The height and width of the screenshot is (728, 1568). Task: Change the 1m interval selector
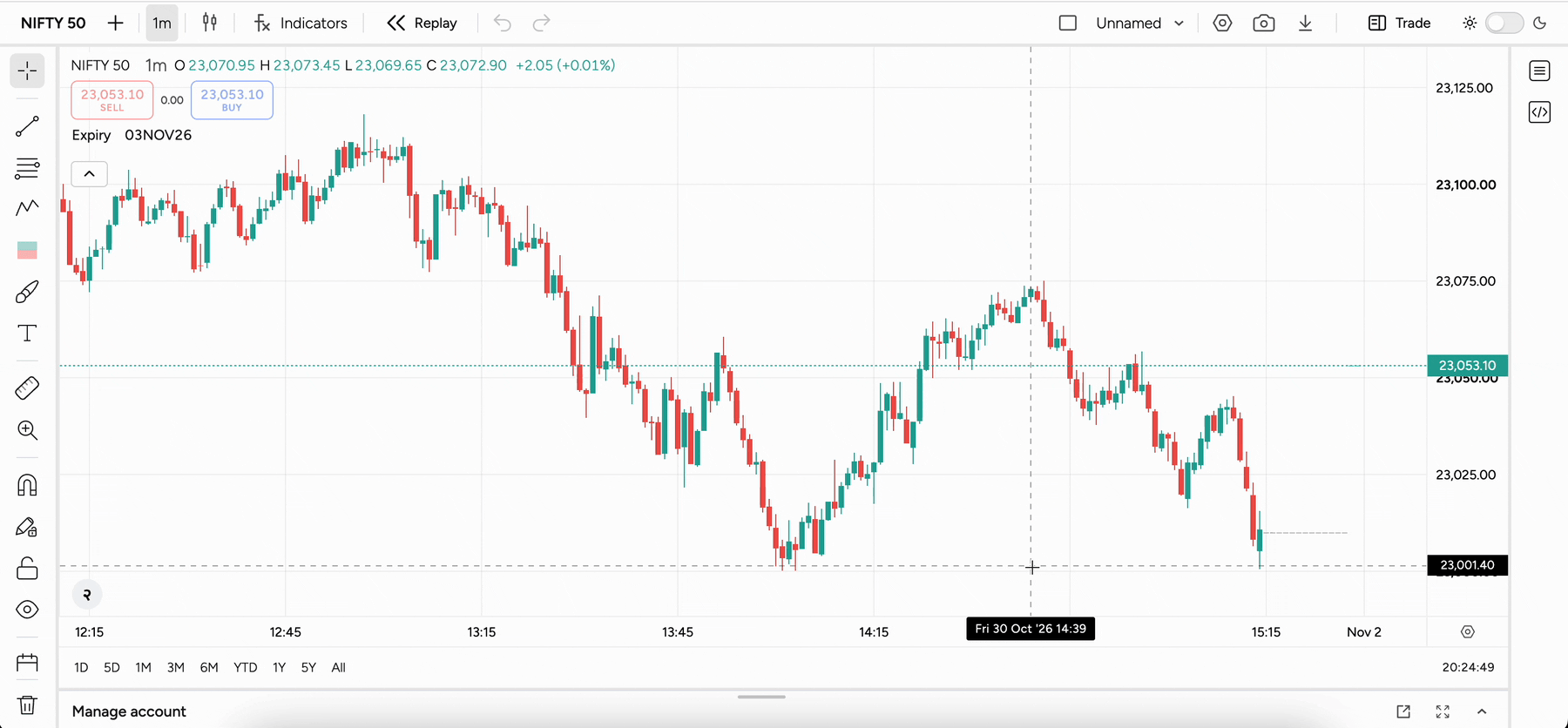click(162, 24)
